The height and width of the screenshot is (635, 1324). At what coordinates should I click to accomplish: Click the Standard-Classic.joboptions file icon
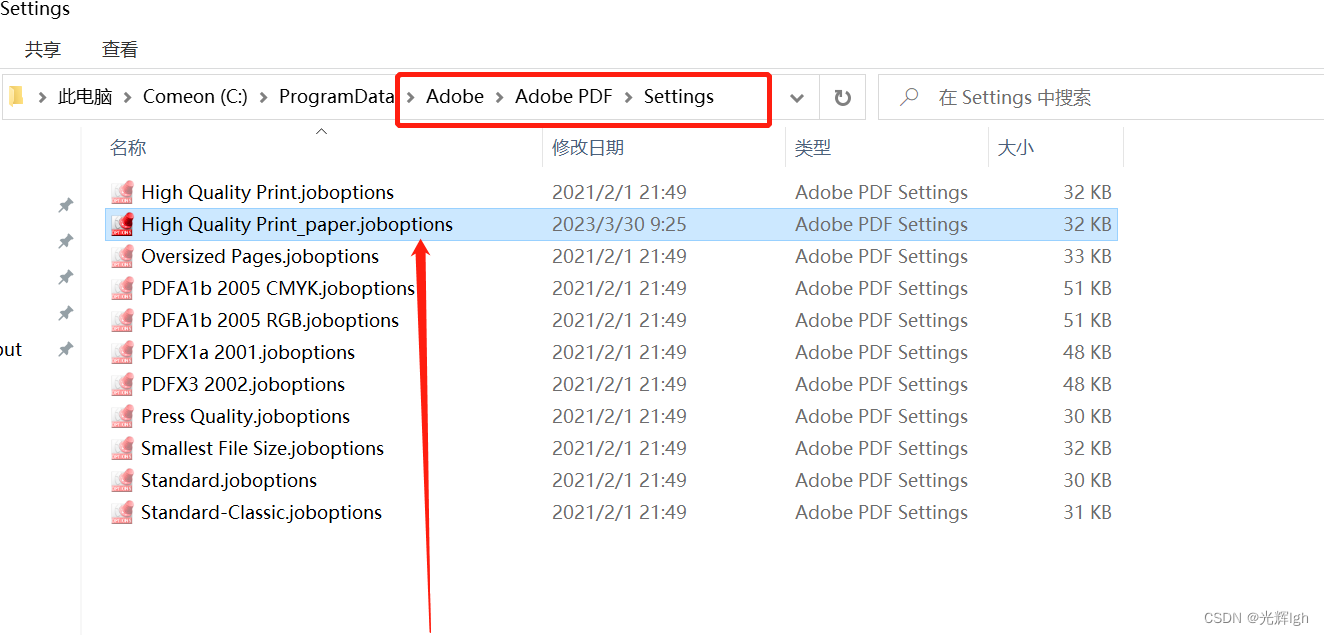[123, 512]
